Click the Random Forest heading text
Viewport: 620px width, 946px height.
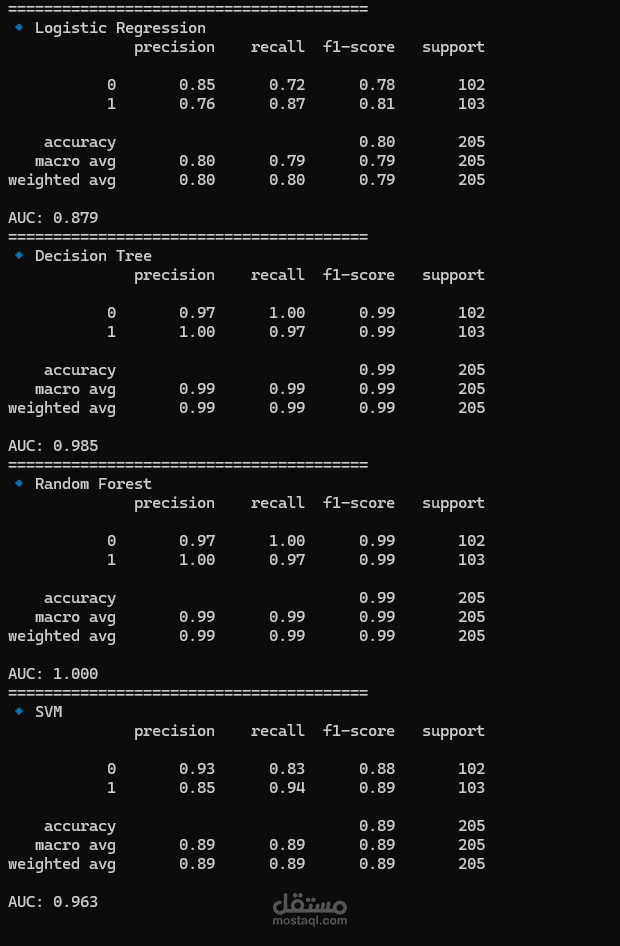tap(93, 484)
